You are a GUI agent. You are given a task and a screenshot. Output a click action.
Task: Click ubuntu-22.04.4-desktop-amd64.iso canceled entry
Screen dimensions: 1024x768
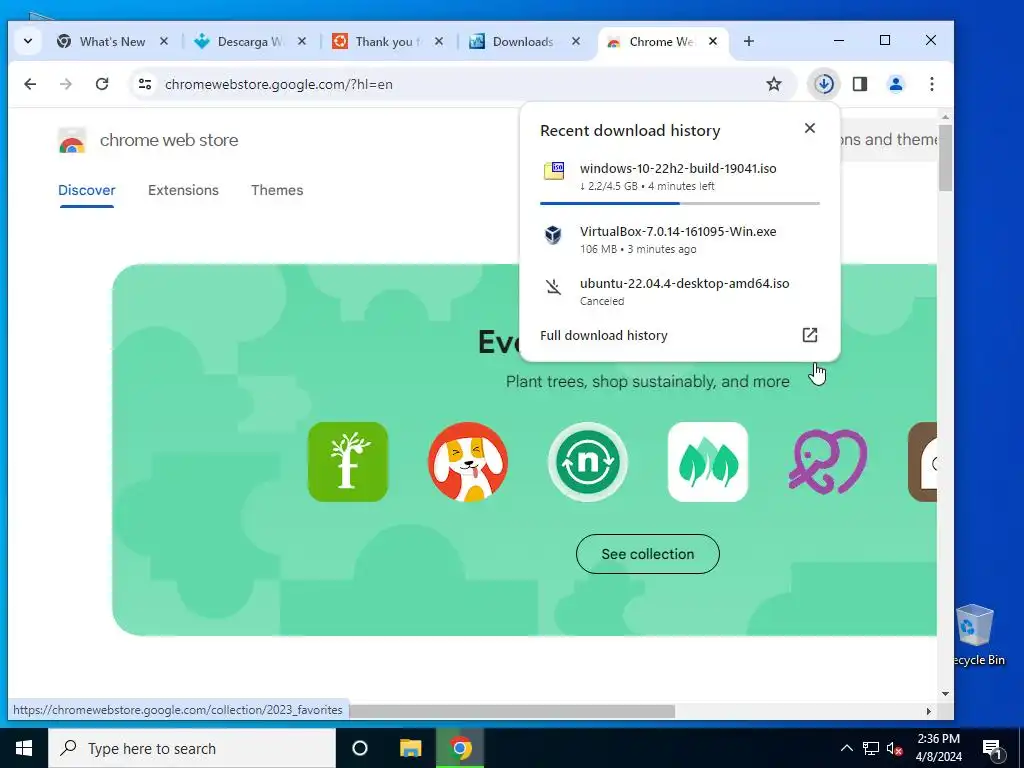680,291
